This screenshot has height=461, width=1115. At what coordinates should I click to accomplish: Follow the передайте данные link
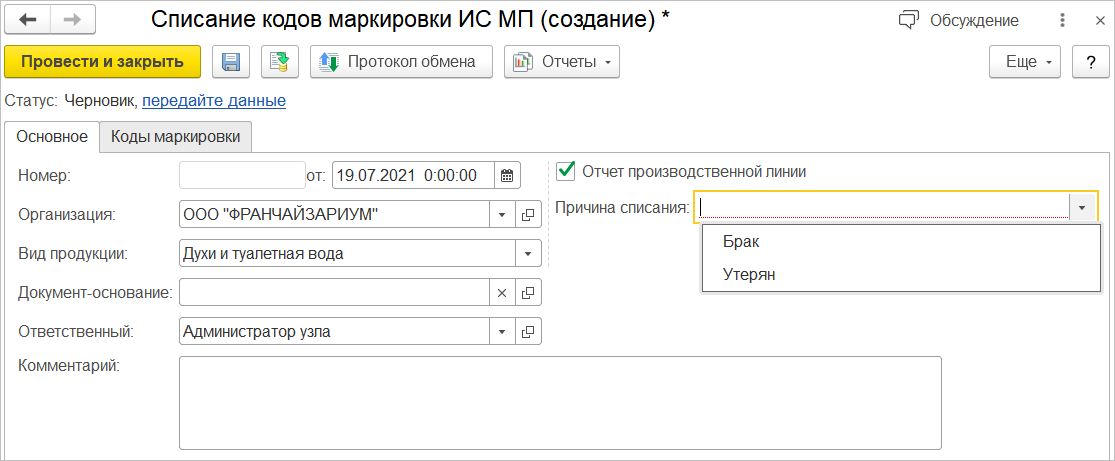214,100
